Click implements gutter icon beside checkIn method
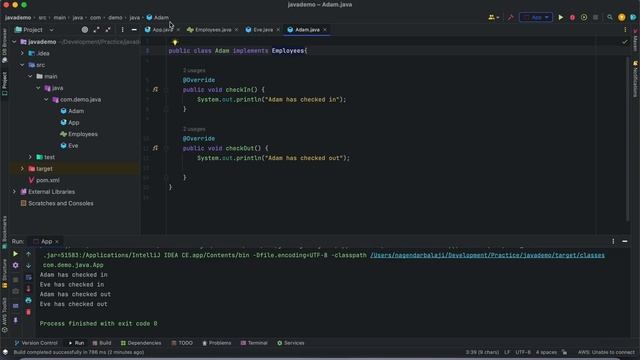The height and width of the screenshot is (360, 640). pyautogui.click(x=155, y=89)
